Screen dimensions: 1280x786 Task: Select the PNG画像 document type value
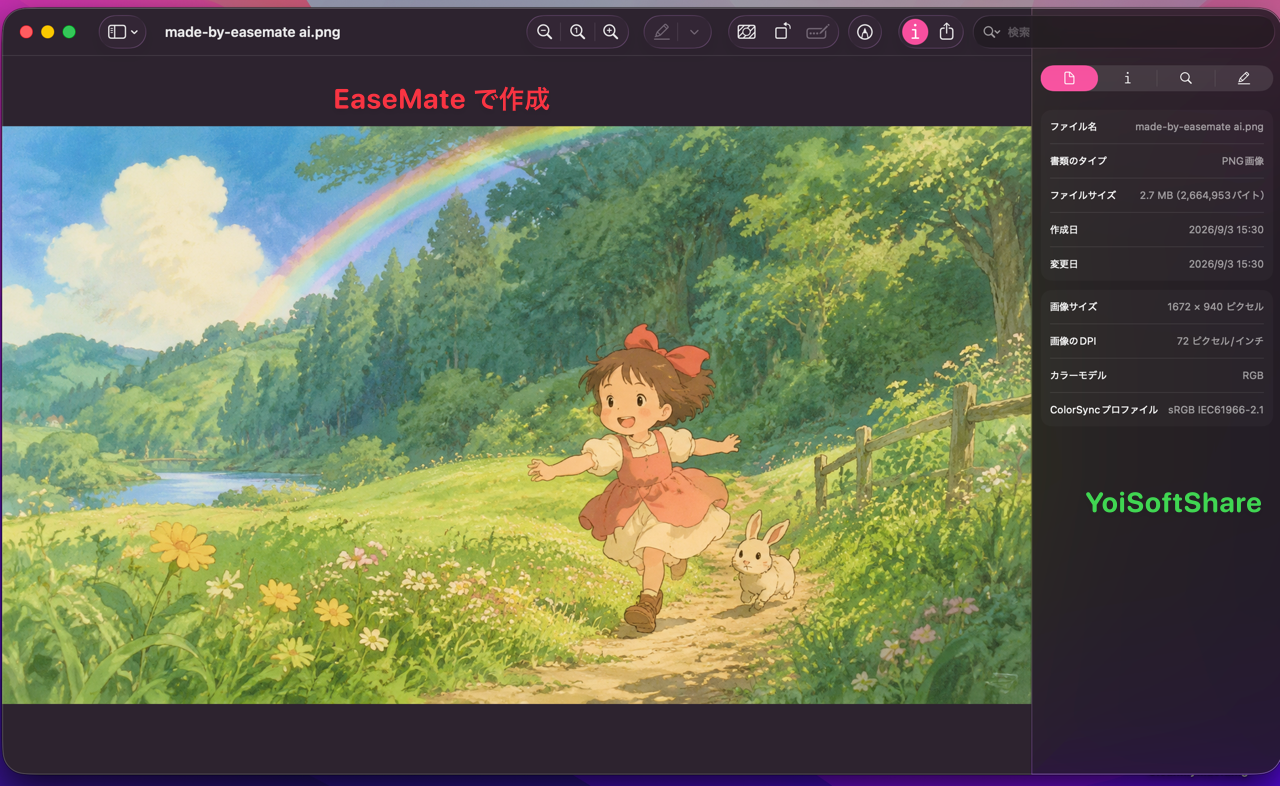tap(1242, 161)
